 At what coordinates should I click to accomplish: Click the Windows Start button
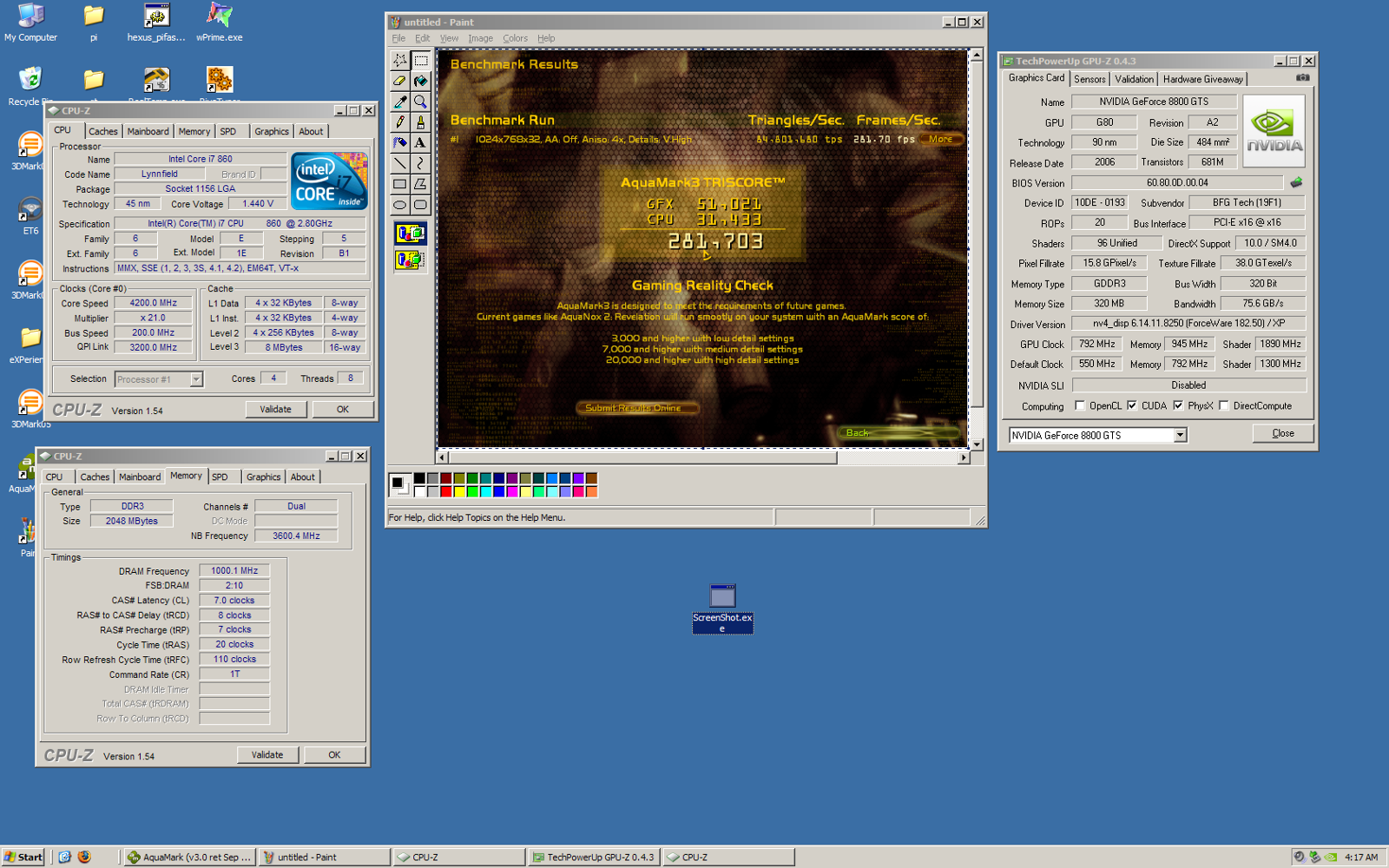tap(23, 857)
